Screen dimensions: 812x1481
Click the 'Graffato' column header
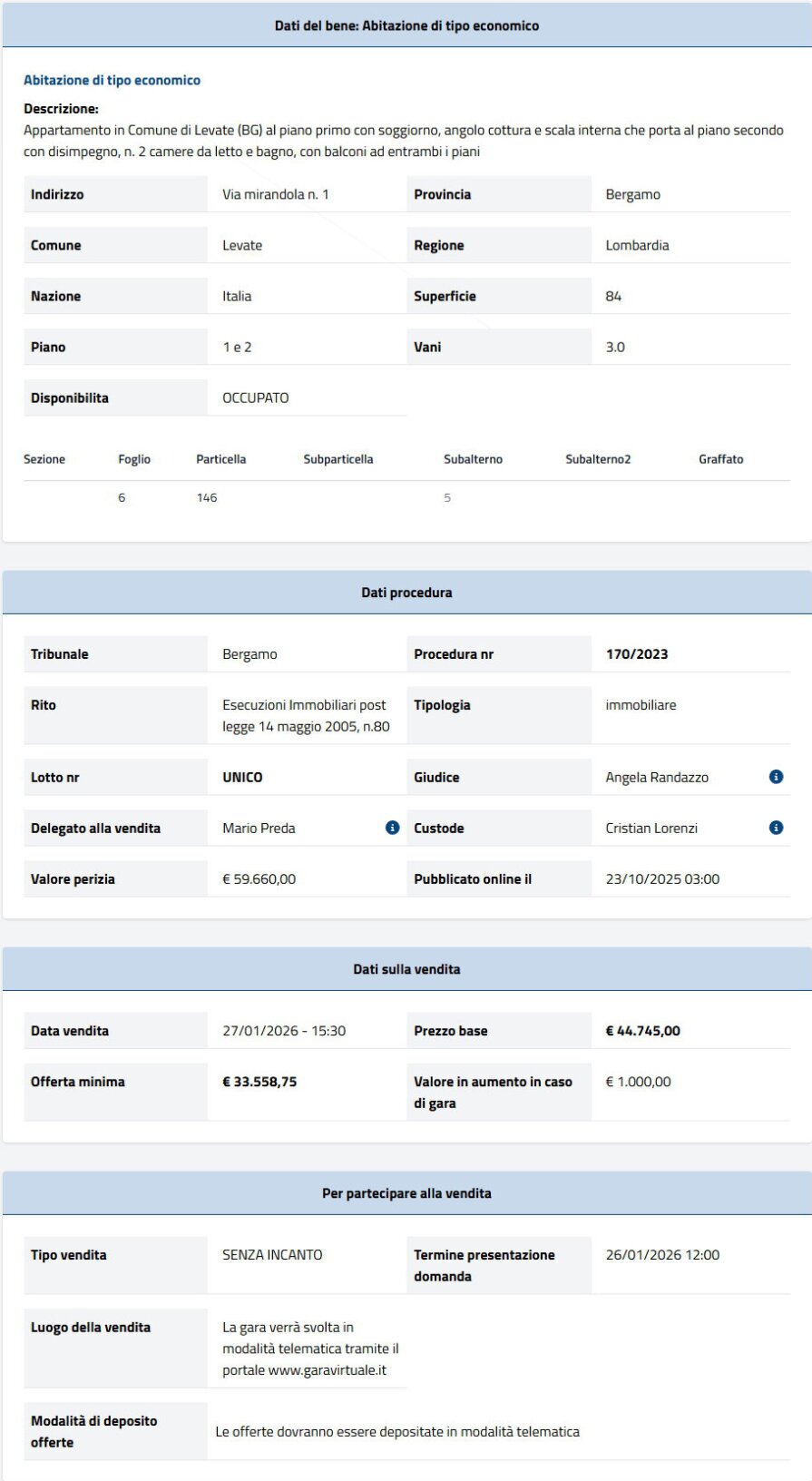(x=720, y=459)
